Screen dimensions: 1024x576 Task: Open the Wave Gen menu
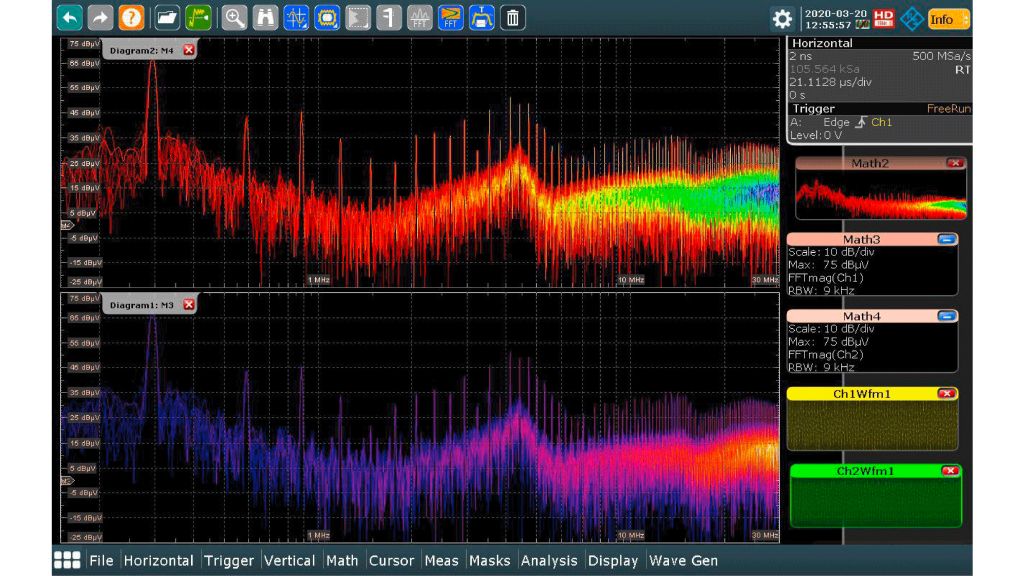(684, 561)
